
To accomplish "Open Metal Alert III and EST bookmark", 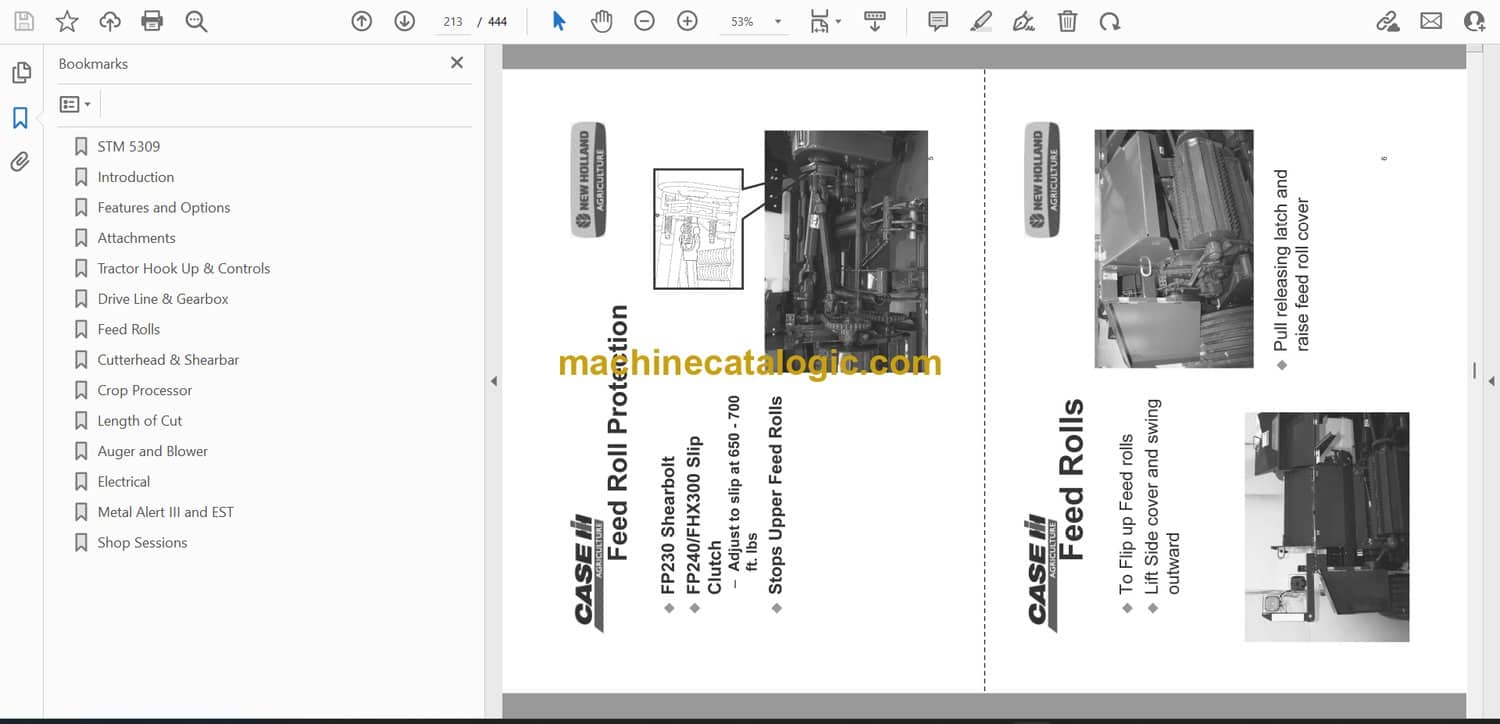I will tap(166, 512).
